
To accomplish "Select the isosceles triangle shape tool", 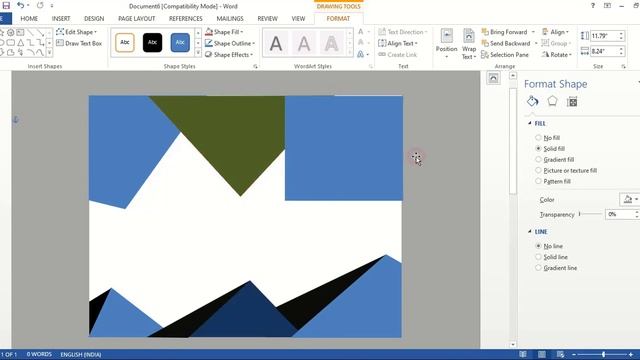I will [x=20, y=43].
